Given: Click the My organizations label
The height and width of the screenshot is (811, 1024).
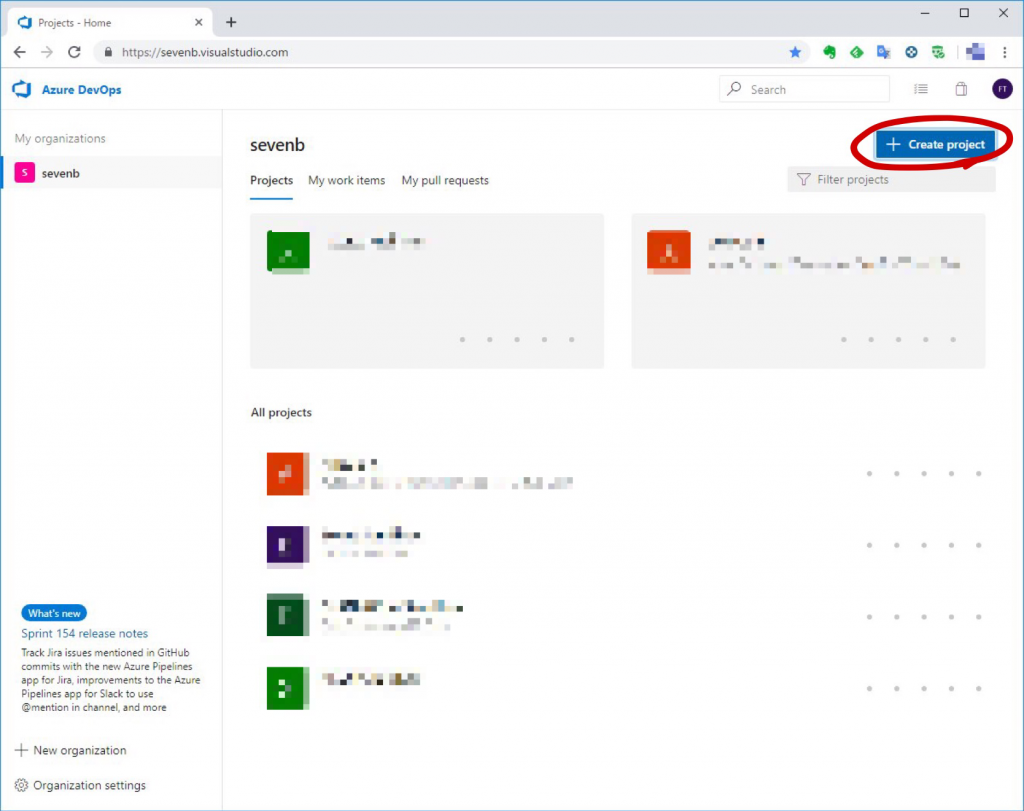Looking at the screenshot, I should [x=60, y=138].
